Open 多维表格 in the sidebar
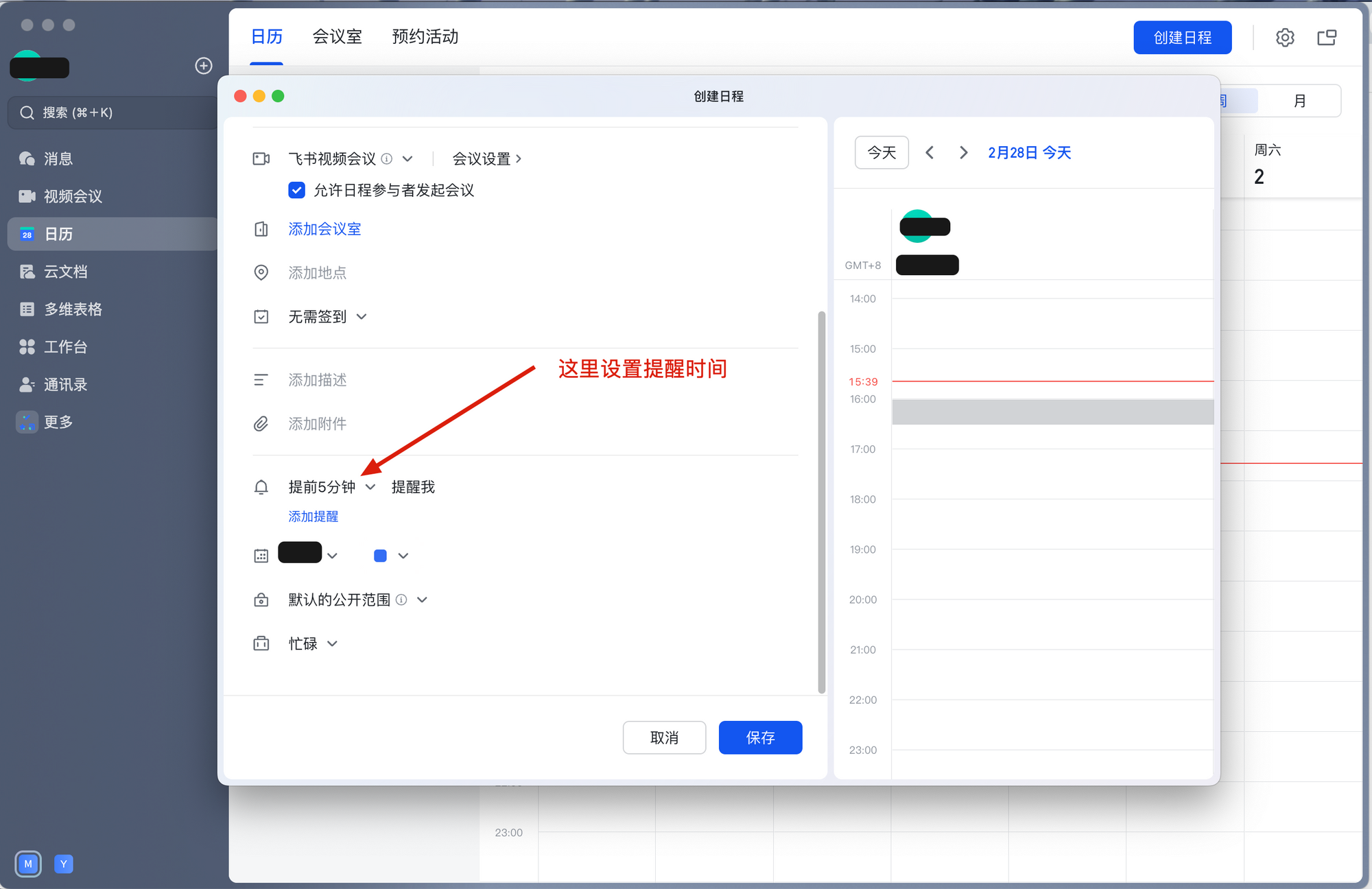This screenshot has width=1372, height=889. coord(72,310)
